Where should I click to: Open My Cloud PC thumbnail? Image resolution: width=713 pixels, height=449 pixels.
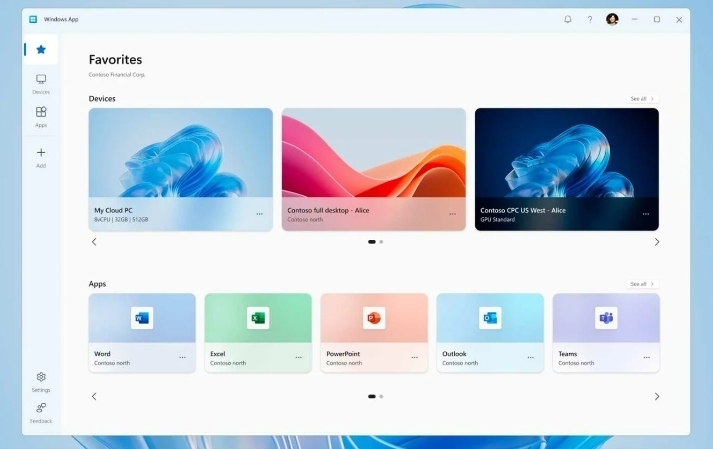(181, 153)
